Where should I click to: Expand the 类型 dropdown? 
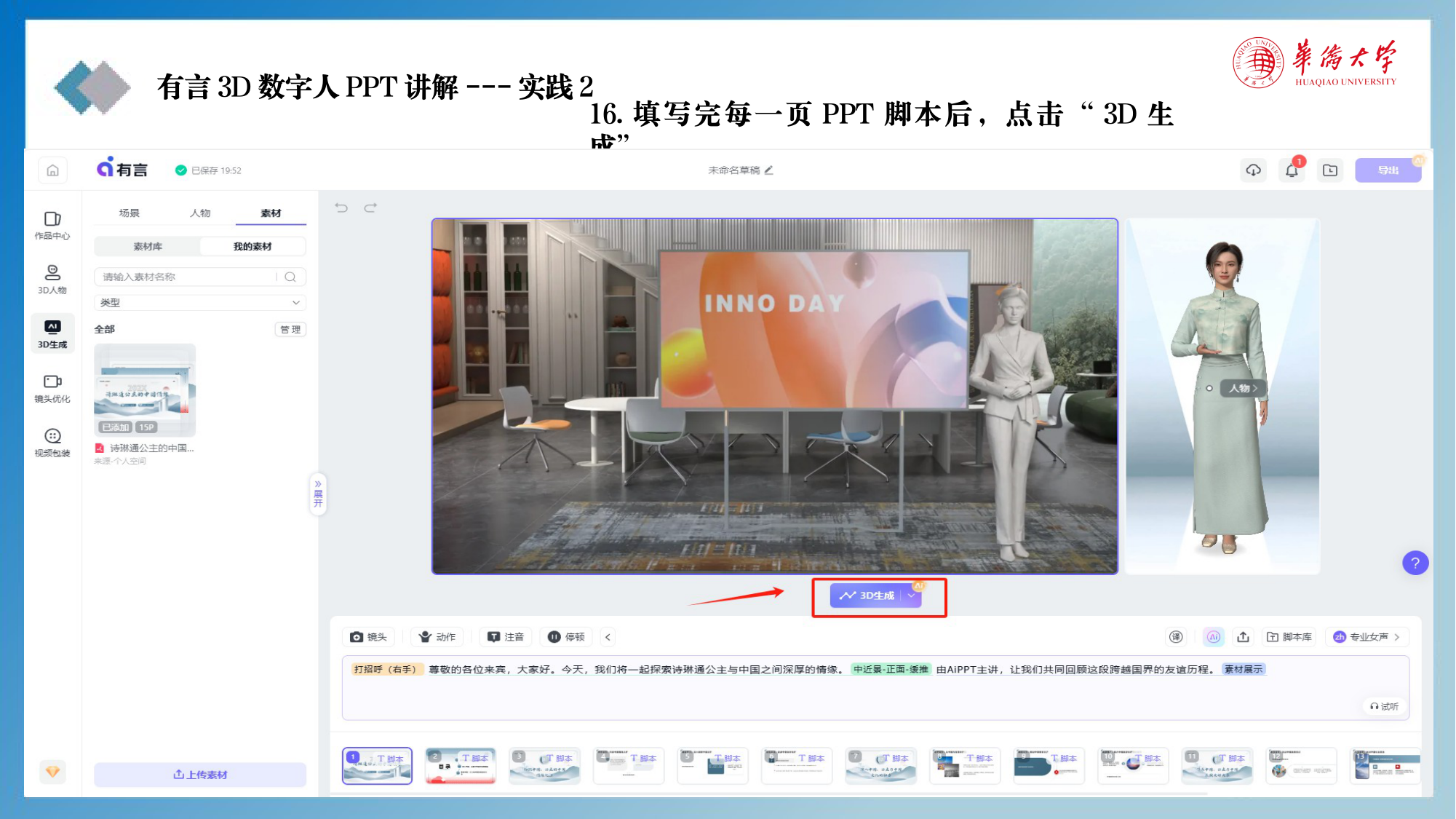(x=200, y=302)
